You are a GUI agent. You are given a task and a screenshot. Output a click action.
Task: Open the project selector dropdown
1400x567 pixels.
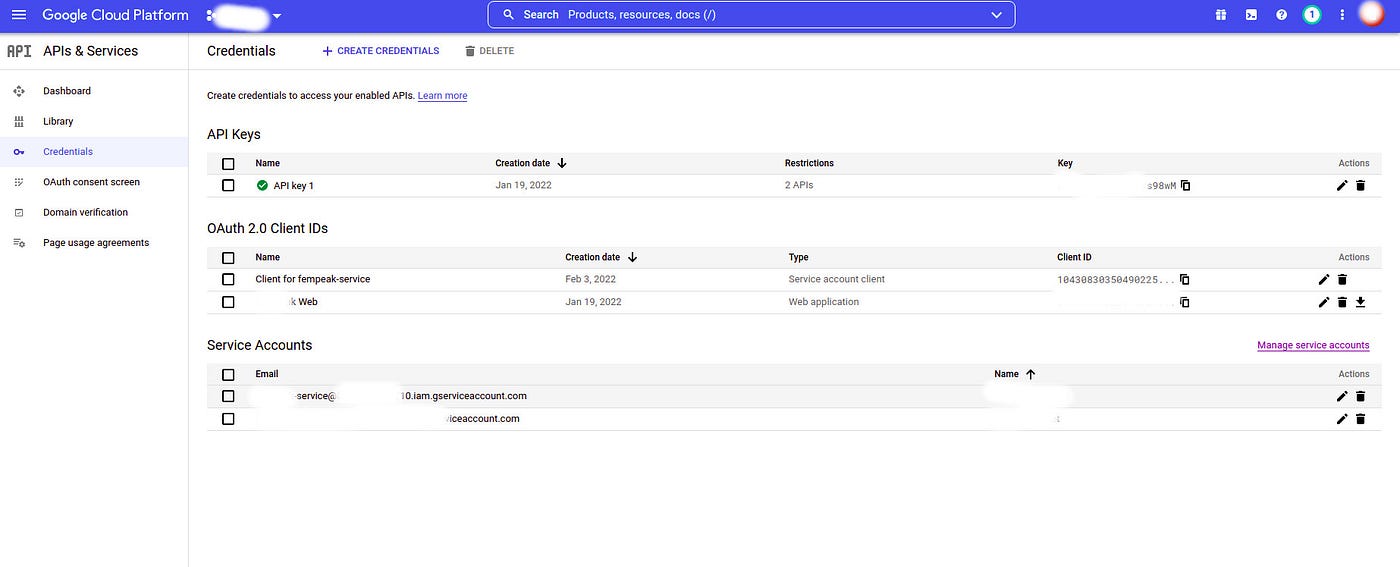tap(244, 16)
